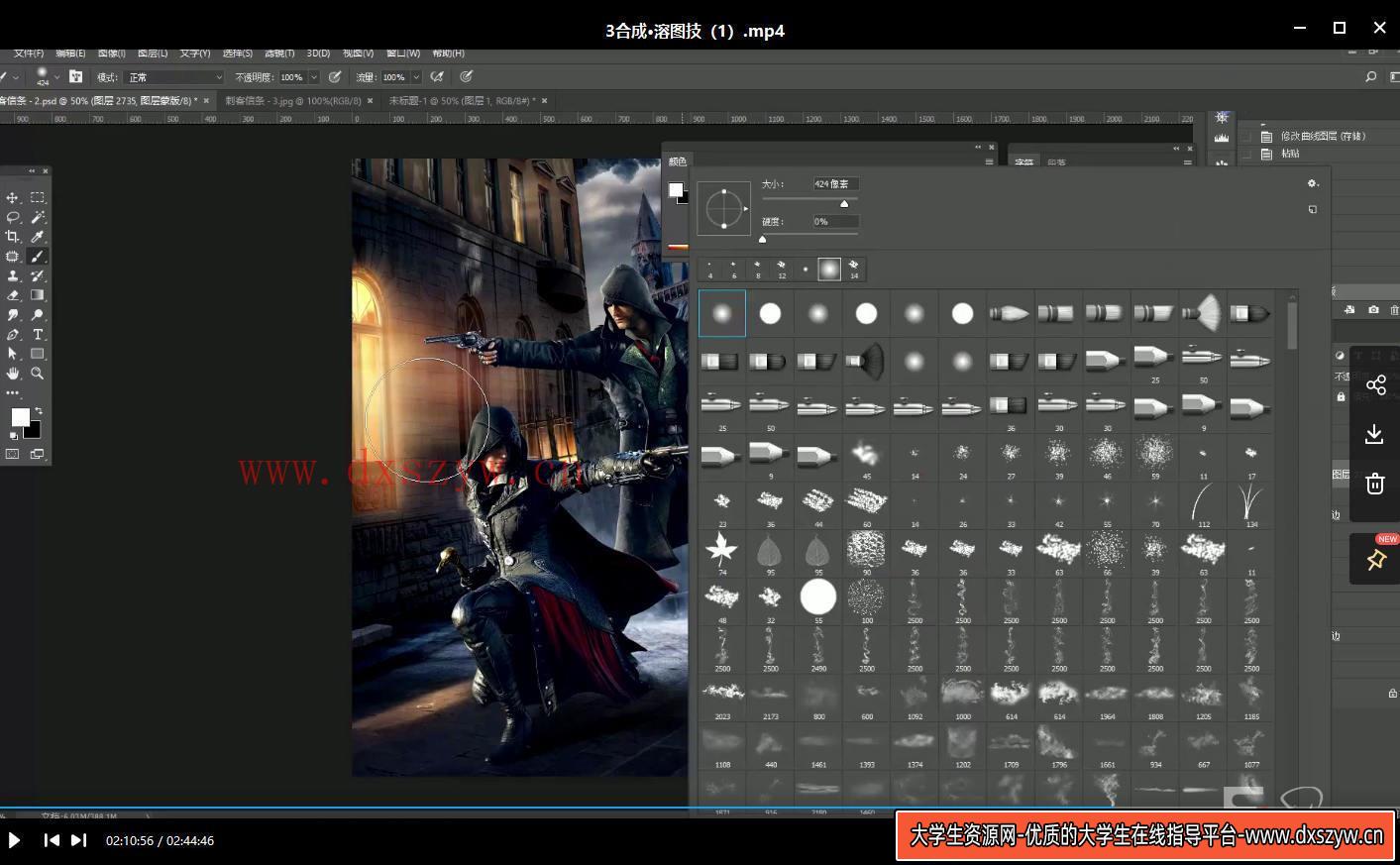Select the Magic Wand tool

point(38,217)
